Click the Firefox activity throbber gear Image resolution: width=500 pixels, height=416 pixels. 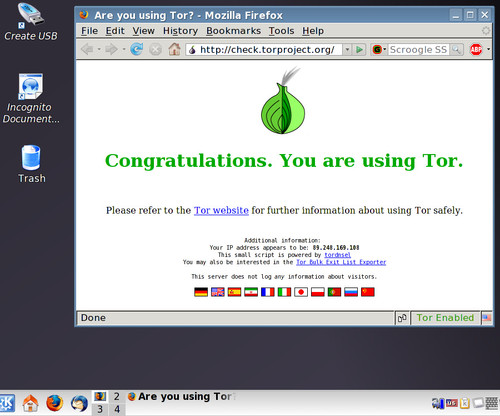(x=486, y=31)
